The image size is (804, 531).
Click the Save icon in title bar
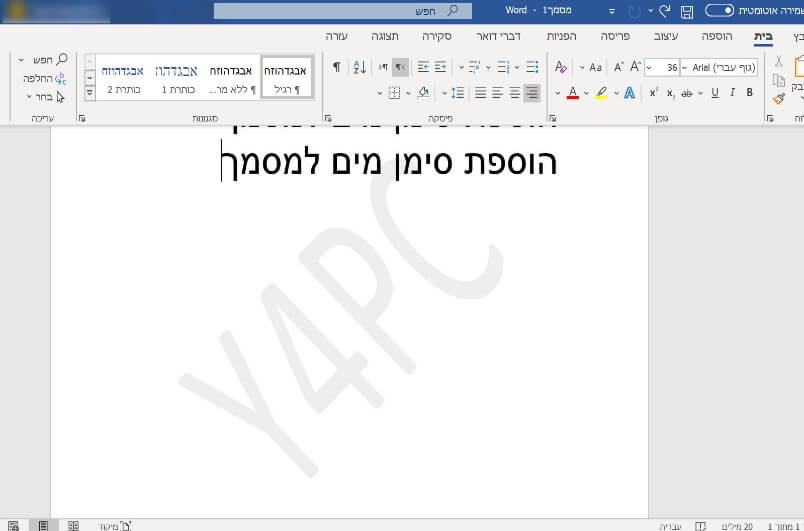tap(687, 11)
